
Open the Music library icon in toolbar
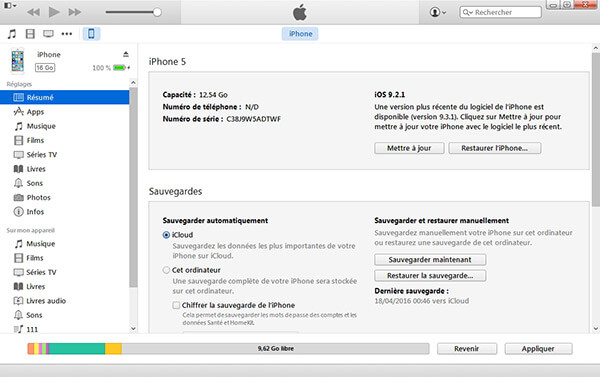point(12,34)
